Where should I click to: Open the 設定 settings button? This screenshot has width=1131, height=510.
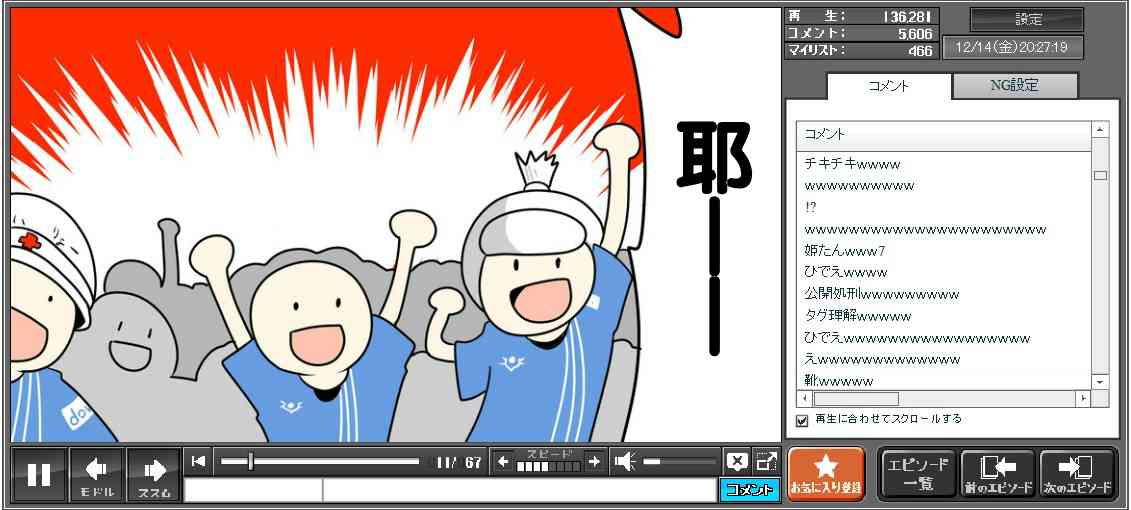click(x=1027, y=20)
